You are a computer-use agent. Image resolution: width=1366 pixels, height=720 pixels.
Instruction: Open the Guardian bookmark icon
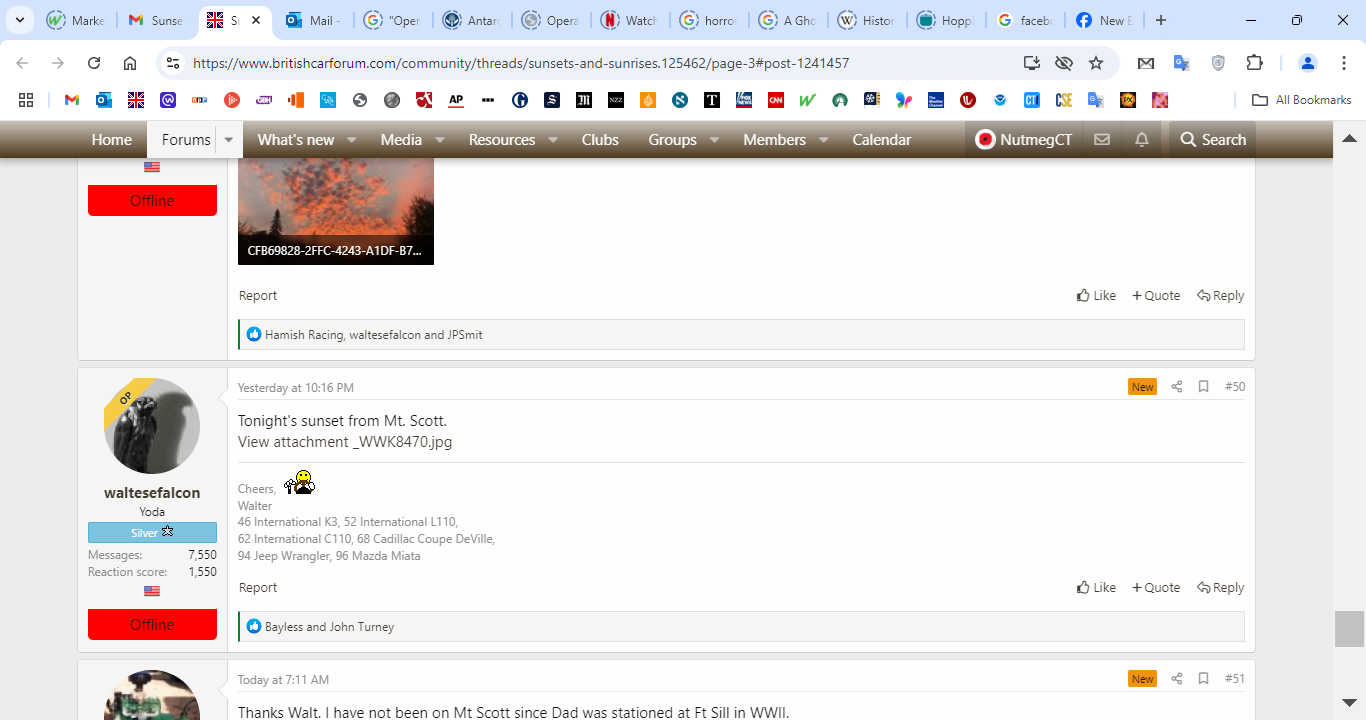[x=520, y=100]
